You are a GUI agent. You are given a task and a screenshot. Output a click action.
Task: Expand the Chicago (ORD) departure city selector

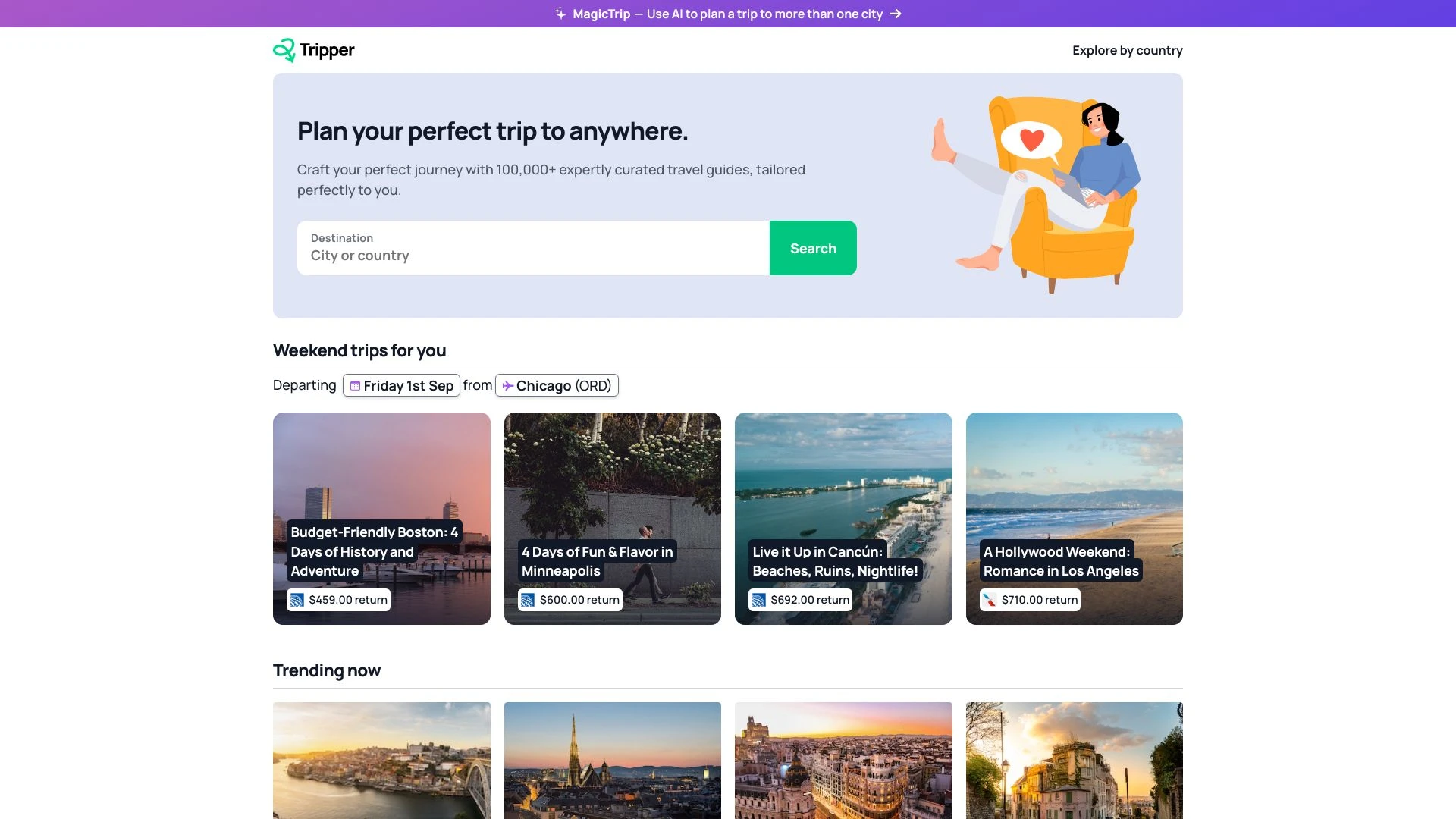coord(556,385)
